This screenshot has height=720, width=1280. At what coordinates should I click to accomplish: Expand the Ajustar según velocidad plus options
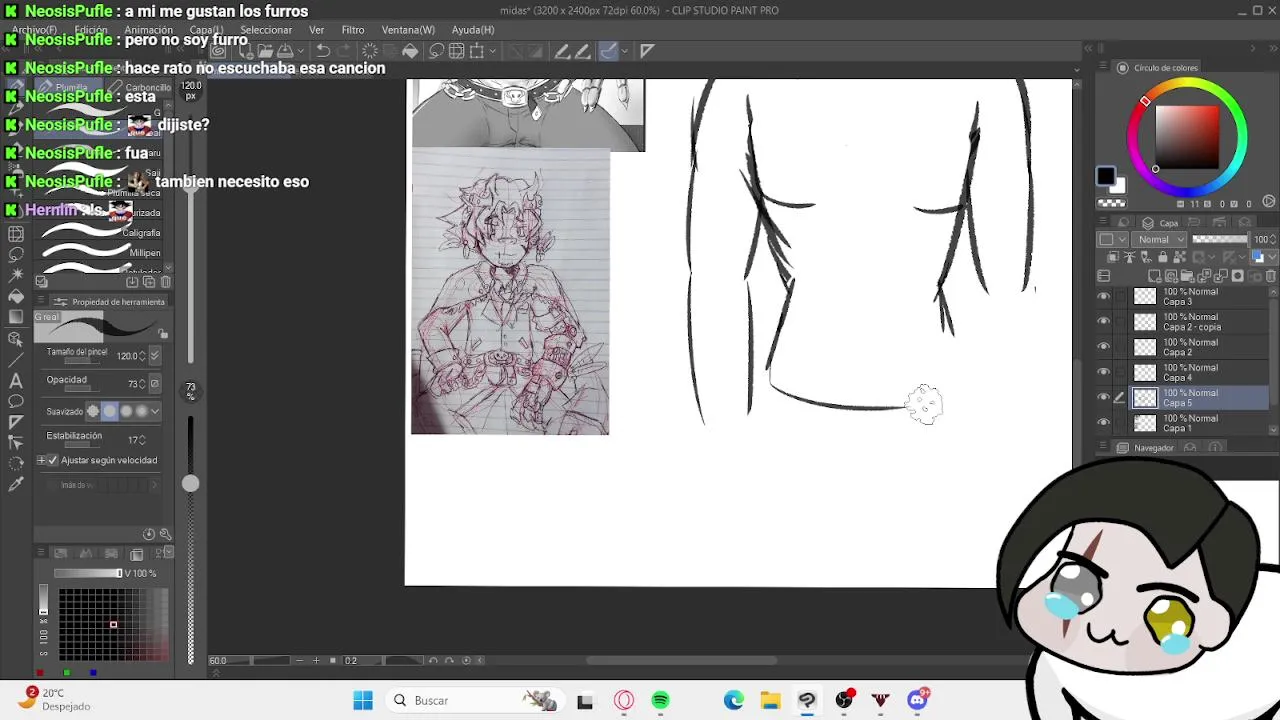coord(41,460)
